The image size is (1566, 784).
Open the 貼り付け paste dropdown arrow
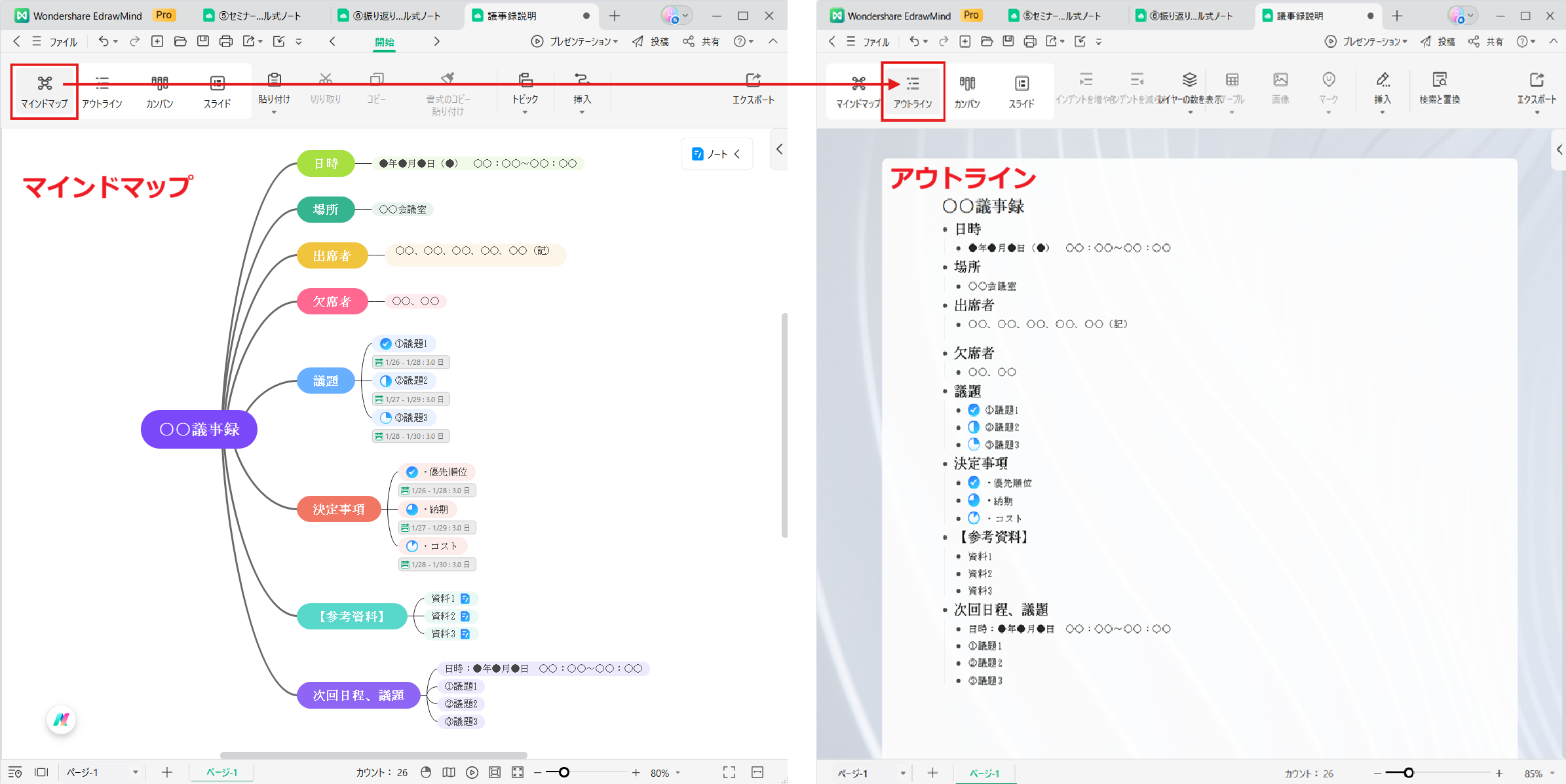(x=274, y=111)
